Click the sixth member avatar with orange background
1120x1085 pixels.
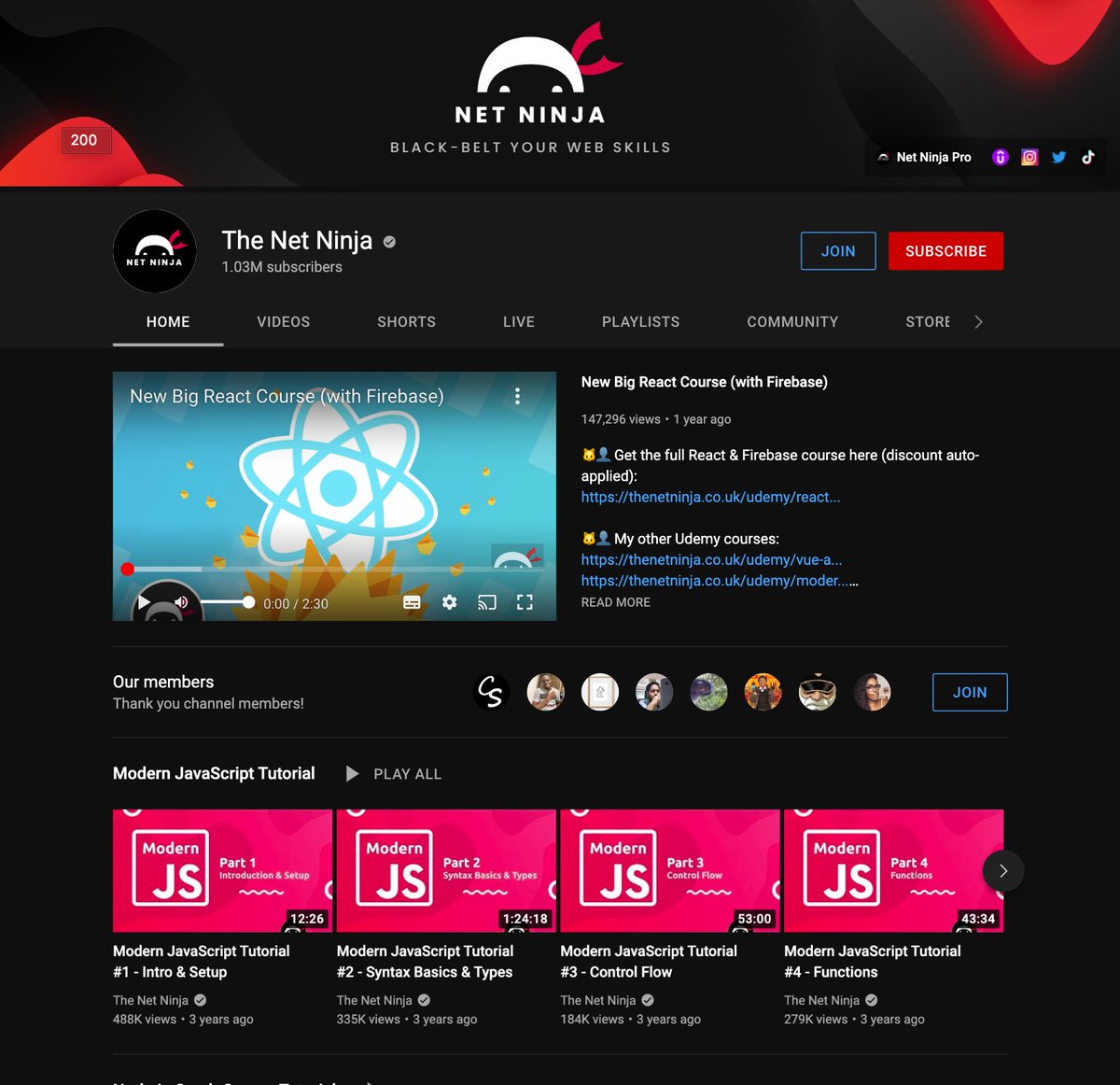pyautogui.click(x=763, y=692)
